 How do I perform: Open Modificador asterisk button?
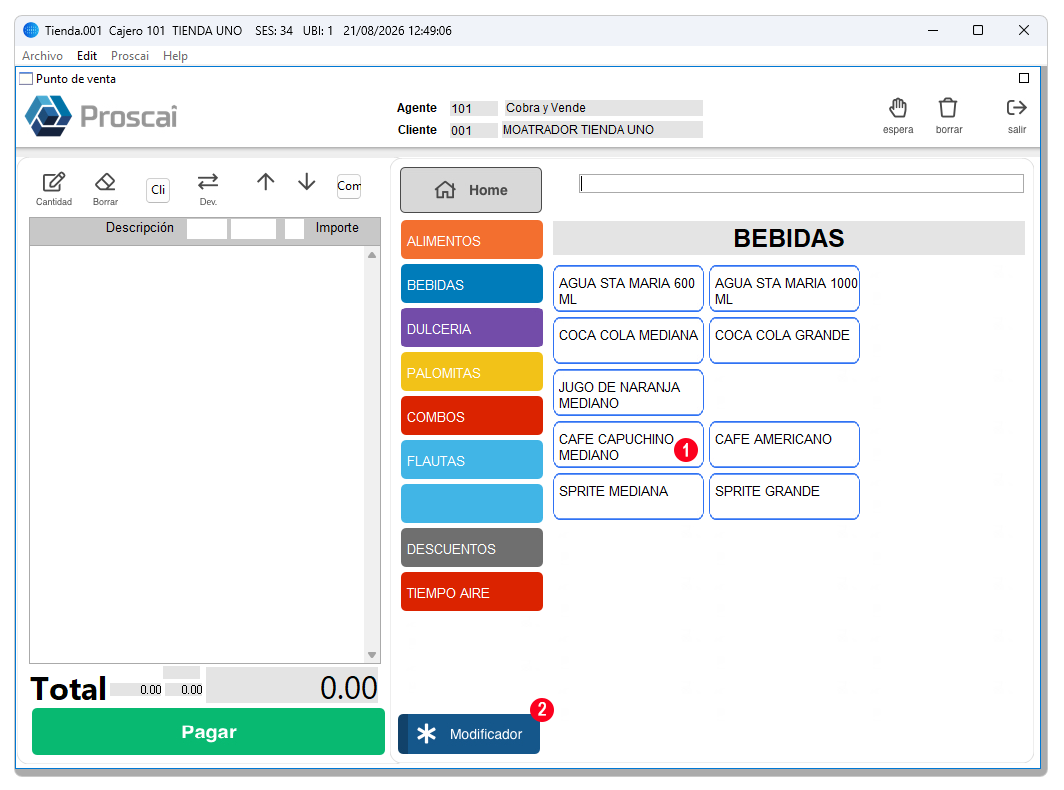tap(469, 734)
